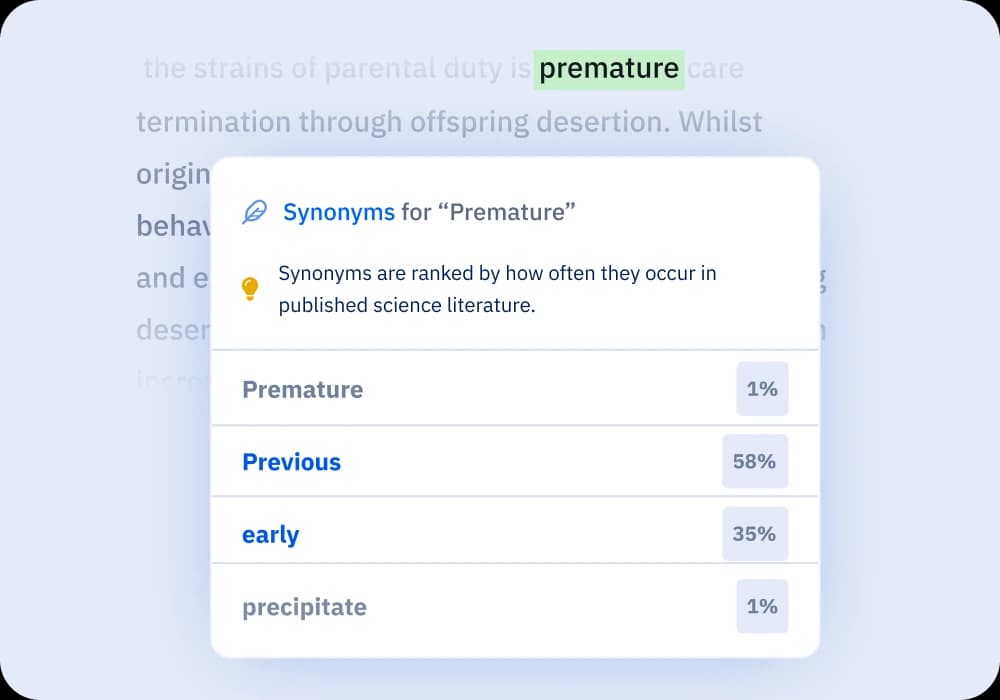Select the "precipitate" synonym option
The image size is (1000, 700).
[304, 607]
